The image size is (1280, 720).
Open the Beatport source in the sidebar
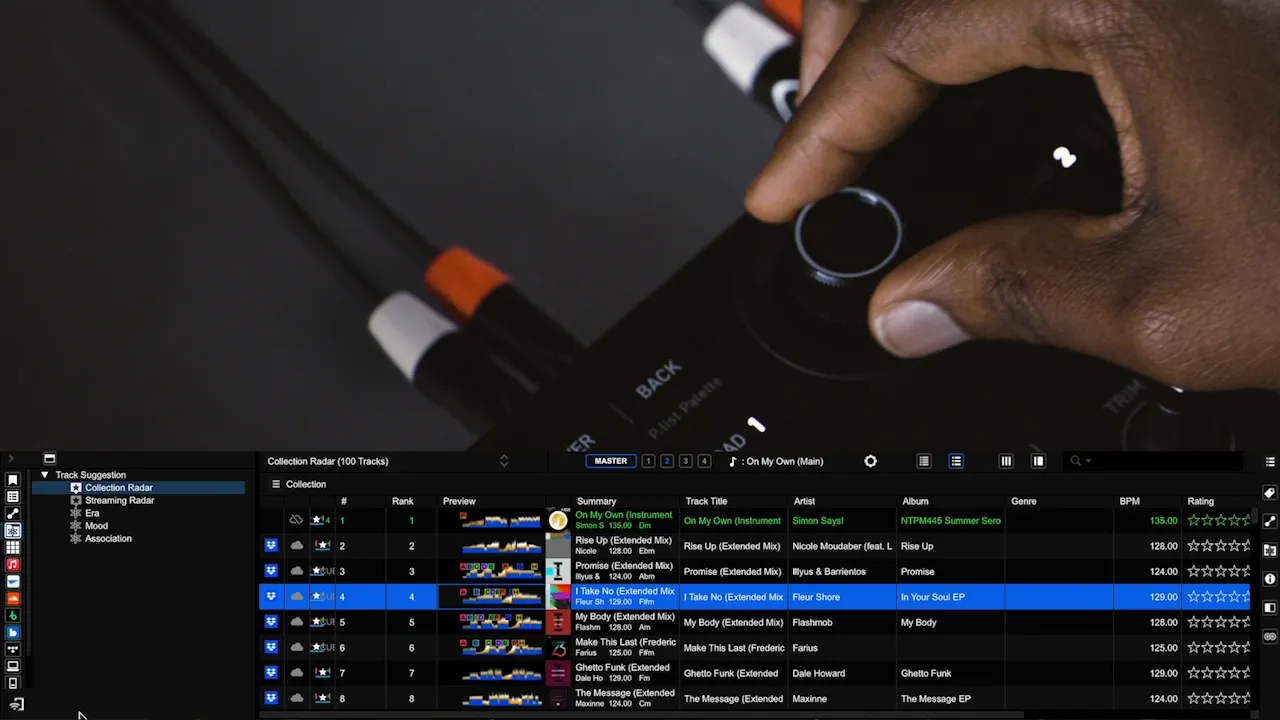click(x=13, y=615)
